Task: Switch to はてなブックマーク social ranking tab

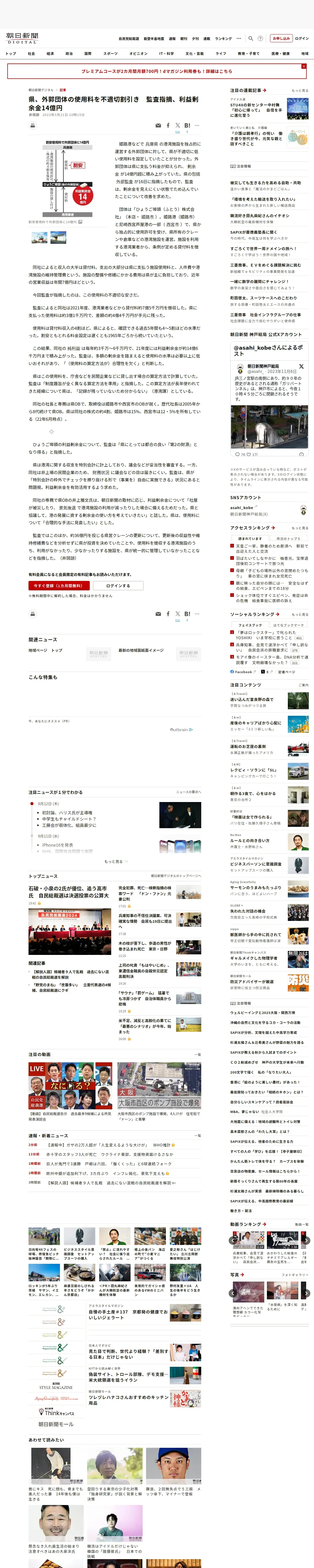Action: [288, 625]
